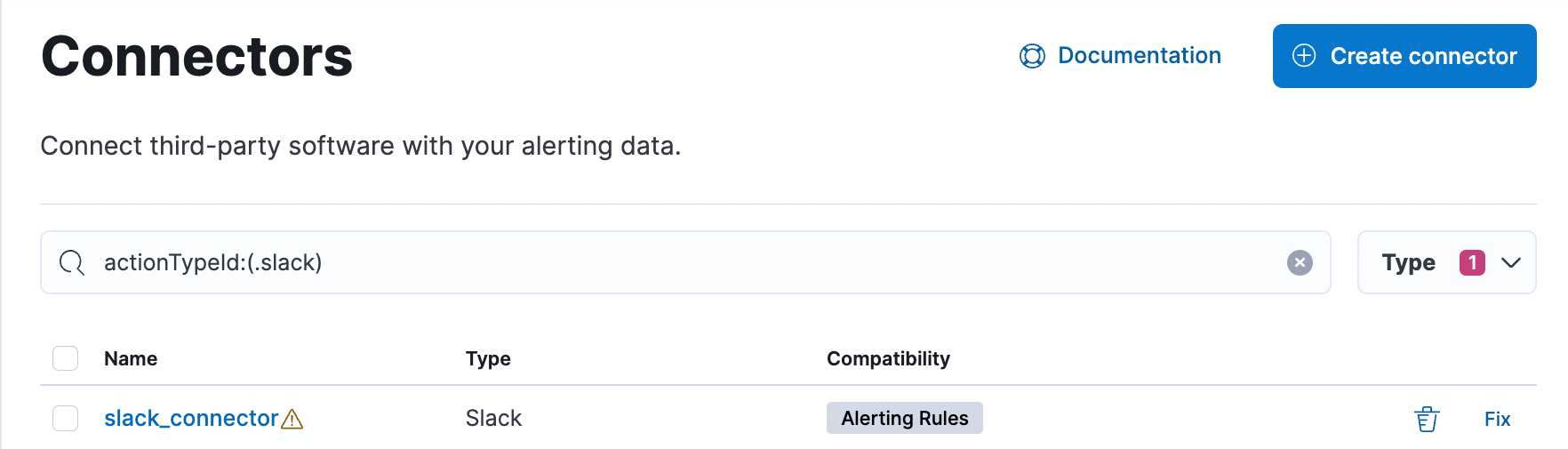Open the Type filter dropdown

coord(1408,262)
